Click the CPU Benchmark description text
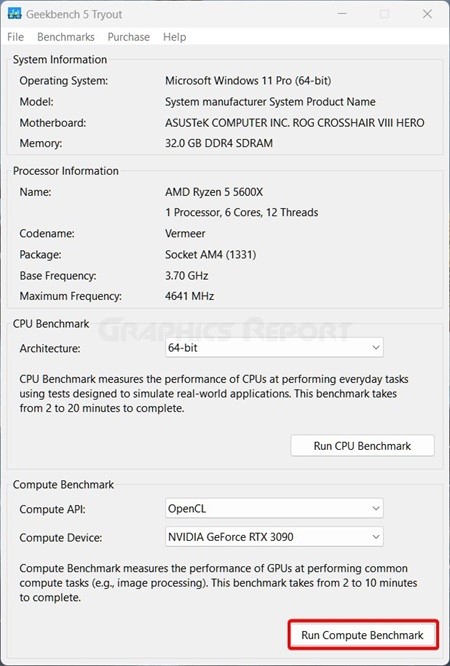This screenshot has height=666, width=450. [x=214, y=394]
